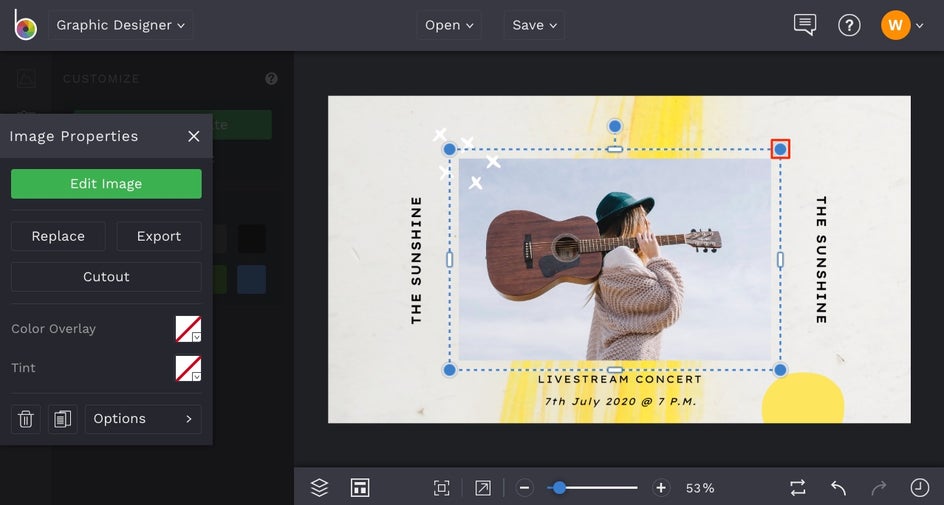Undo with the undo arrow
This screenshot has width=944, height=505.
[x=838, y=488]
